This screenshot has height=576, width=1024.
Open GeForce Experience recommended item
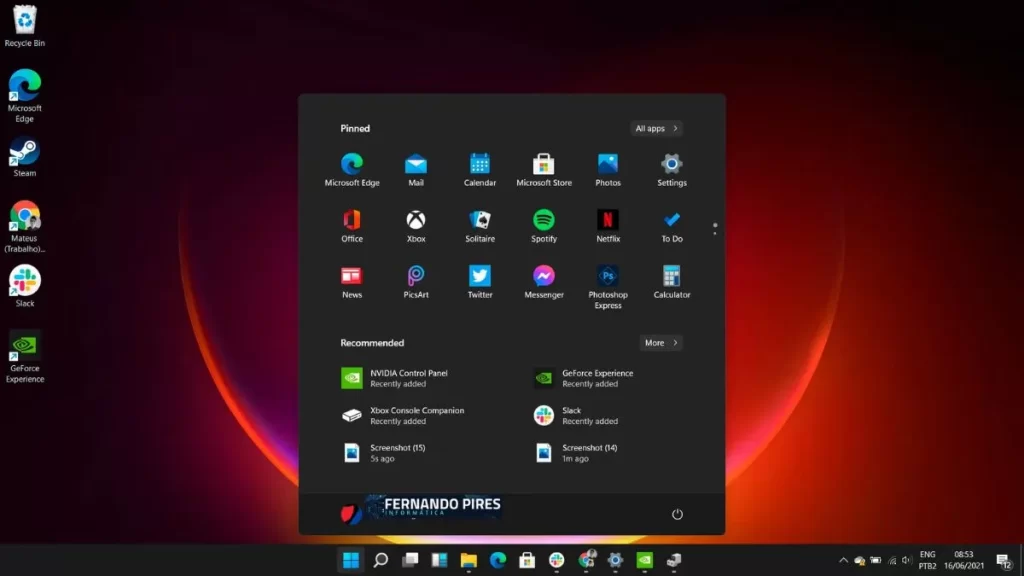pyautogui.click(x=583, y=378)
